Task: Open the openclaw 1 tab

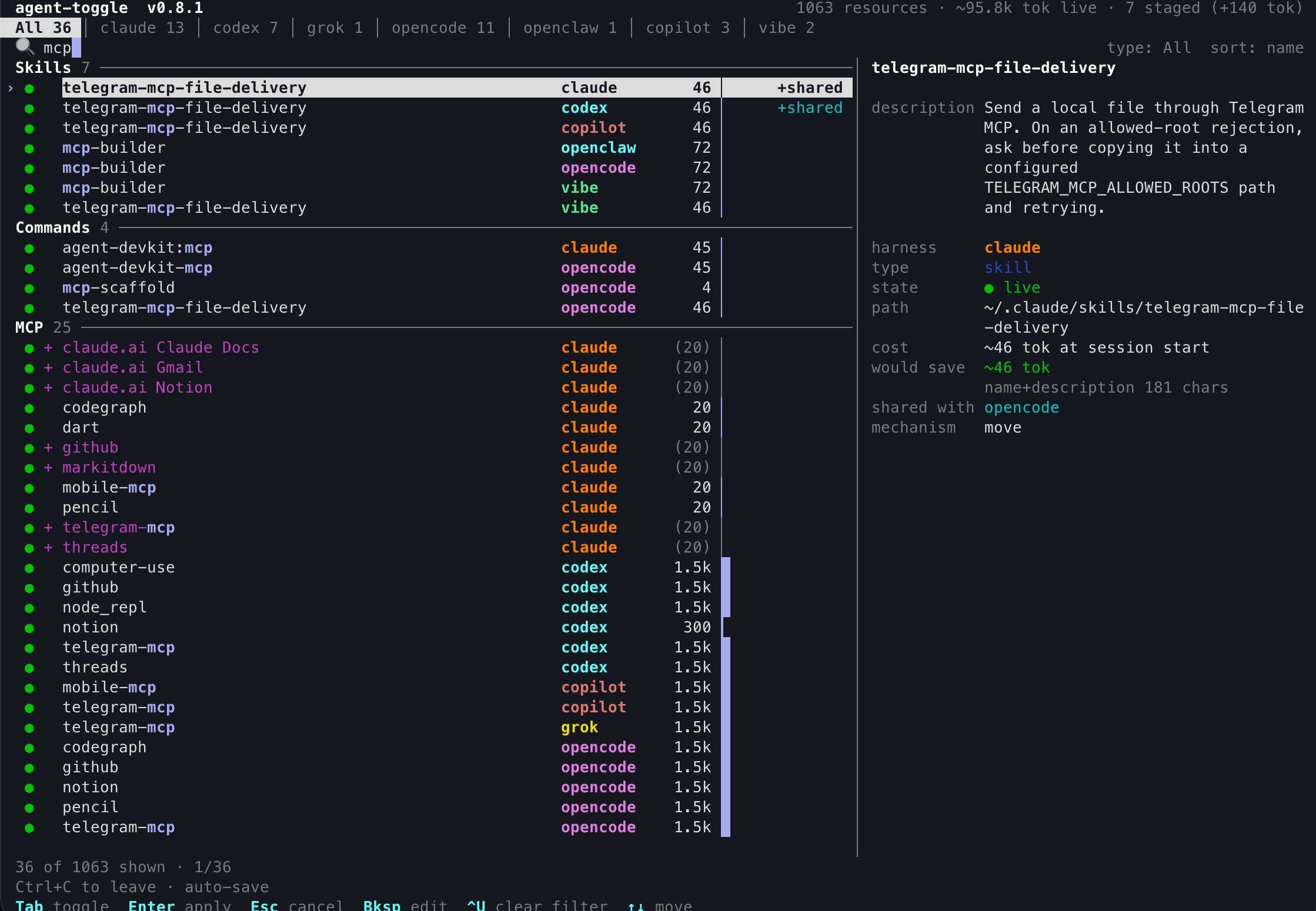Action: coord(570,28)
